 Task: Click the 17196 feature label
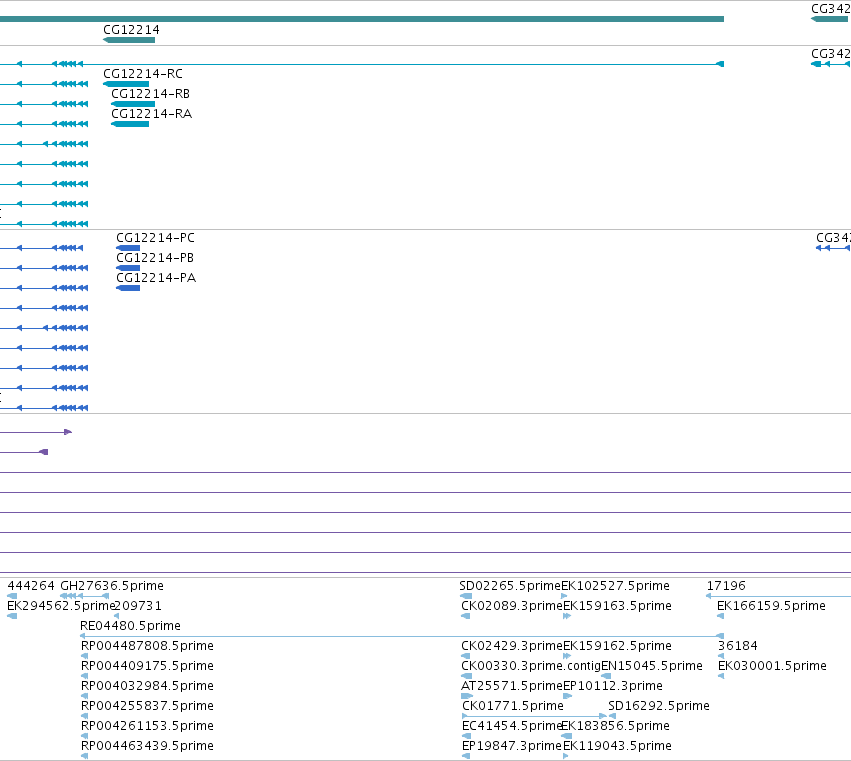coord(726,586)
